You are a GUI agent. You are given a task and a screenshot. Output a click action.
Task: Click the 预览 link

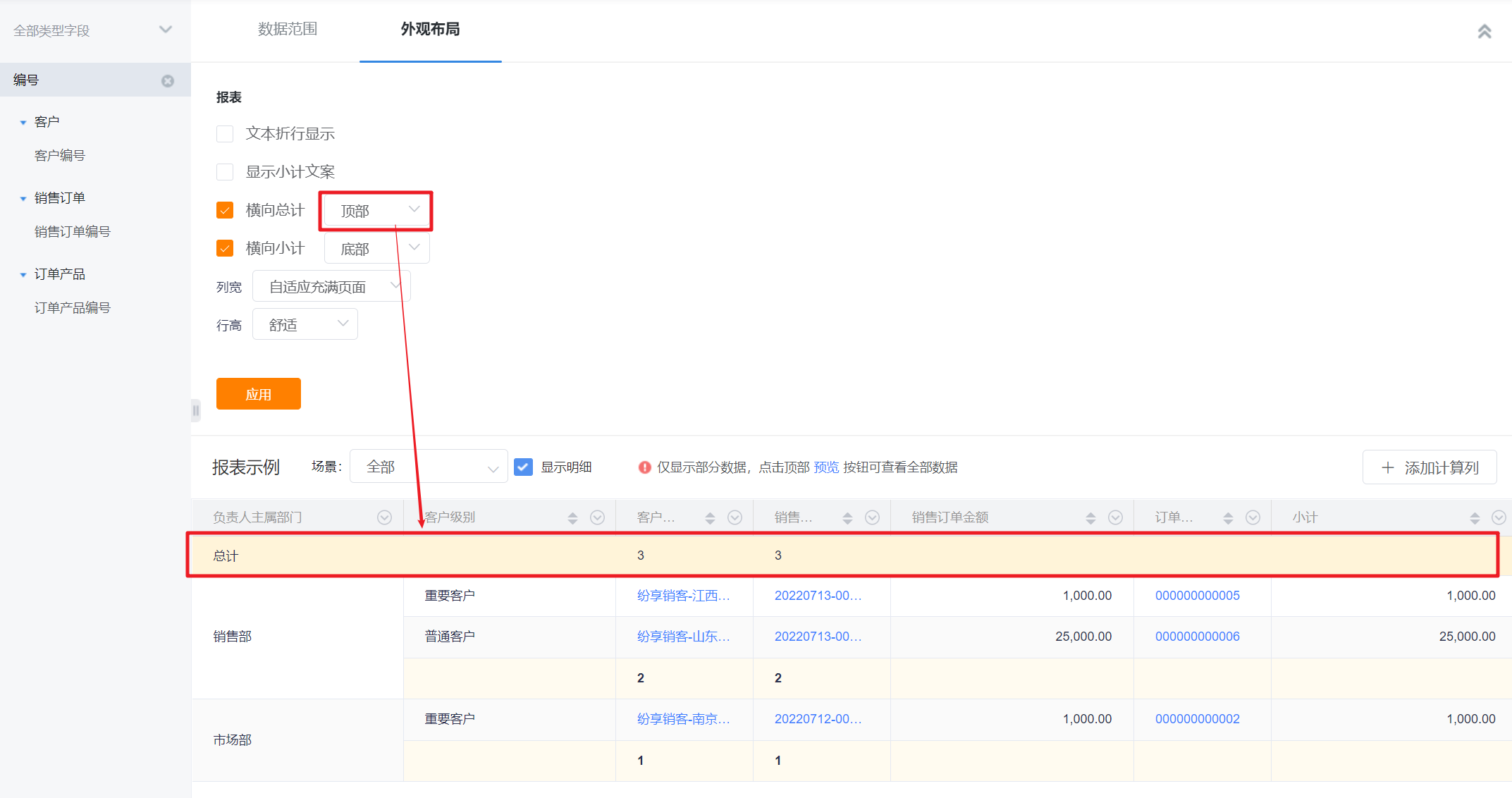tap(826, 467)
